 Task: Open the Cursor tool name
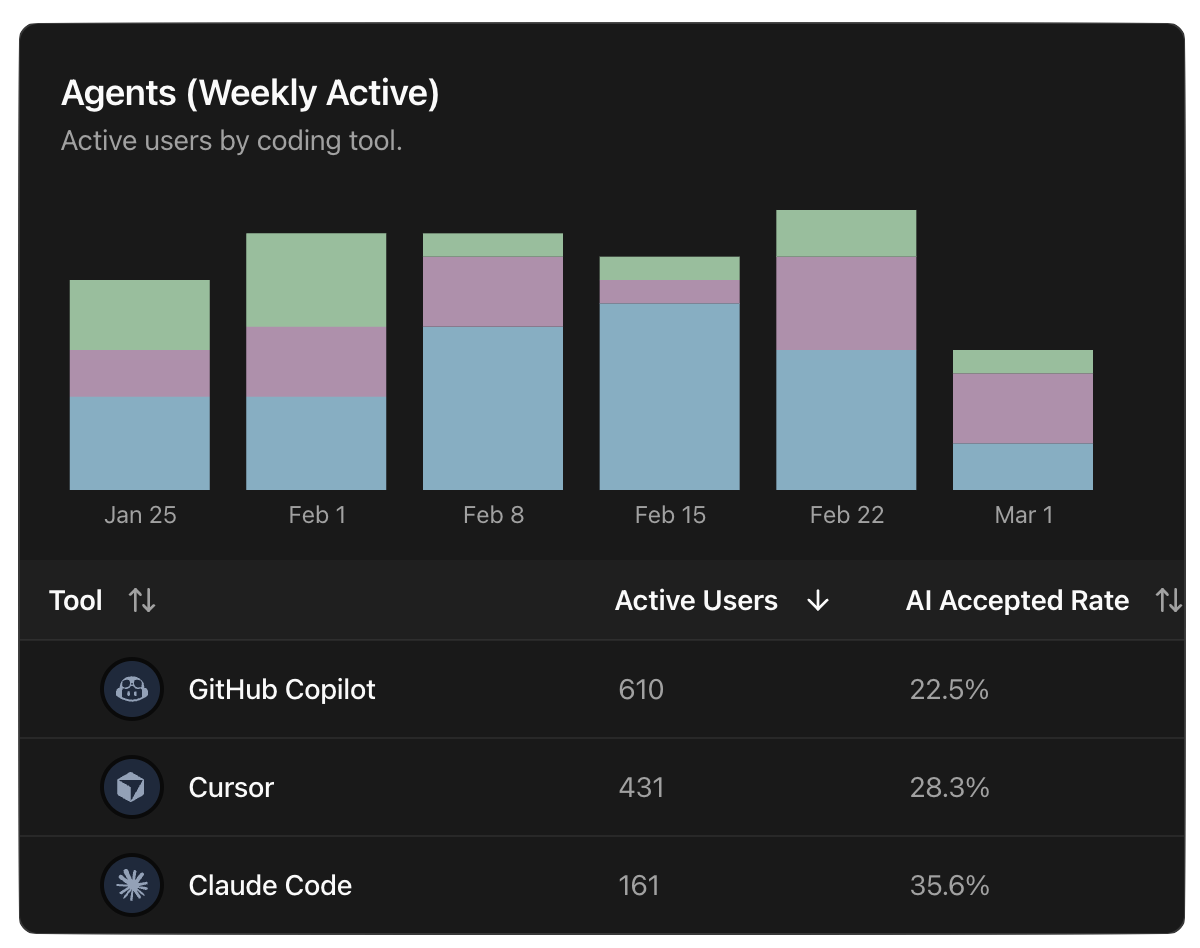231,788
